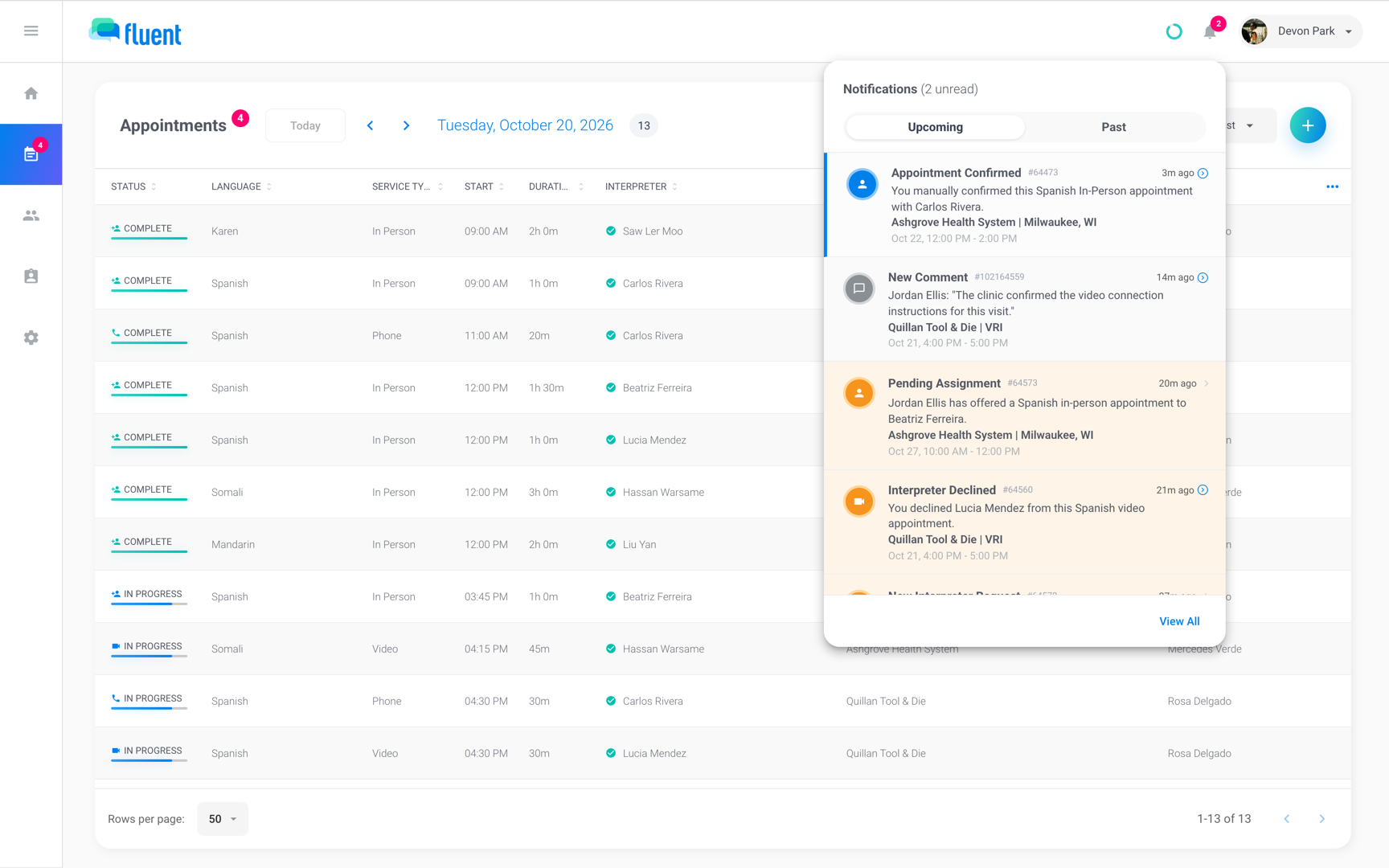Click the Tuesday, October 20, 2026 date
Screen dimensions: 1389x868
pos(525,125)
